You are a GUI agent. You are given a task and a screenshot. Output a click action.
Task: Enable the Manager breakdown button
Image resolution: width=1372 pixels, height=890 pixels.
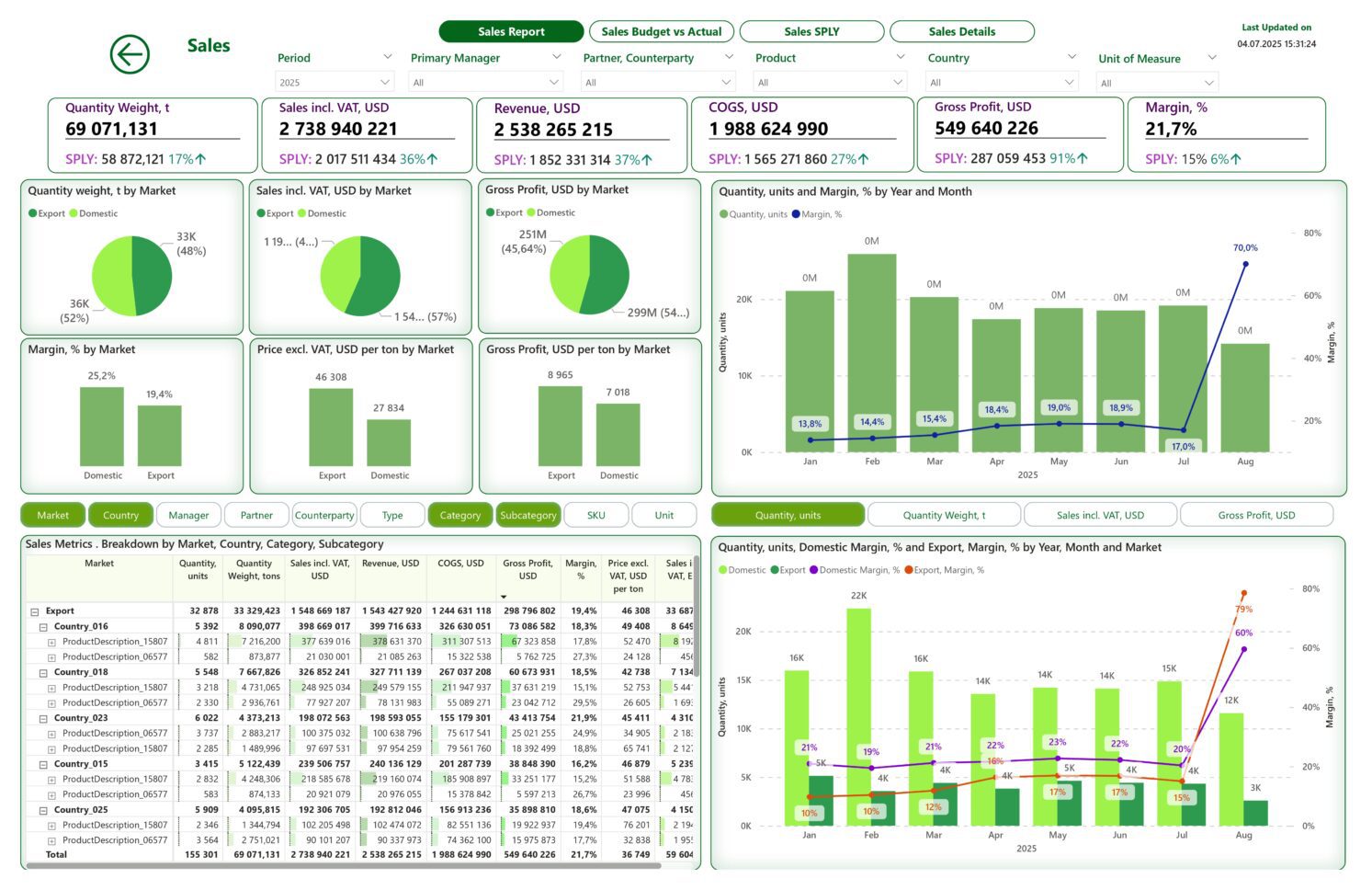click(x=188, y=516)
